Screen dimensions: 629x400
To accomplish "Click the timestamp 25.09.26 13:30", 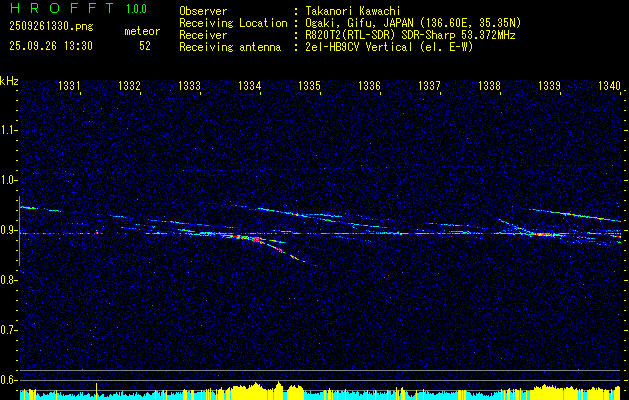I will point(51,46).
